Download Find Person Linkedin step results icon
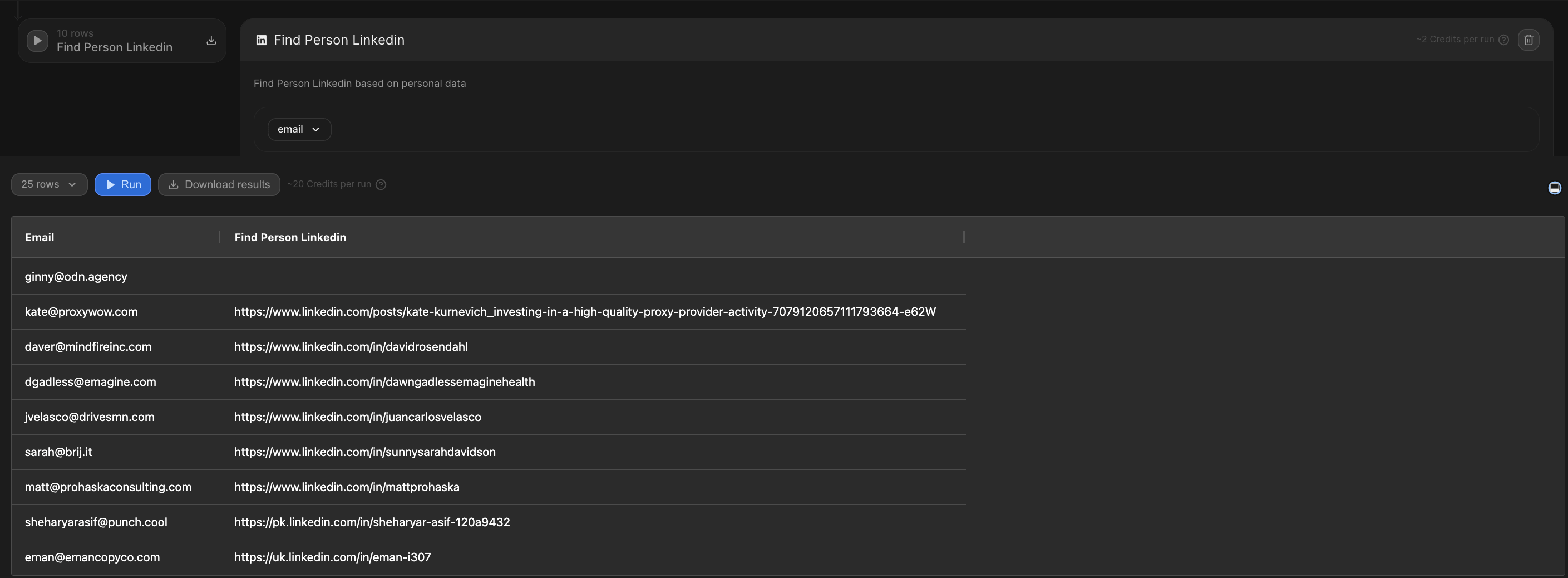The image size is (1568, 578). (211, 41)
